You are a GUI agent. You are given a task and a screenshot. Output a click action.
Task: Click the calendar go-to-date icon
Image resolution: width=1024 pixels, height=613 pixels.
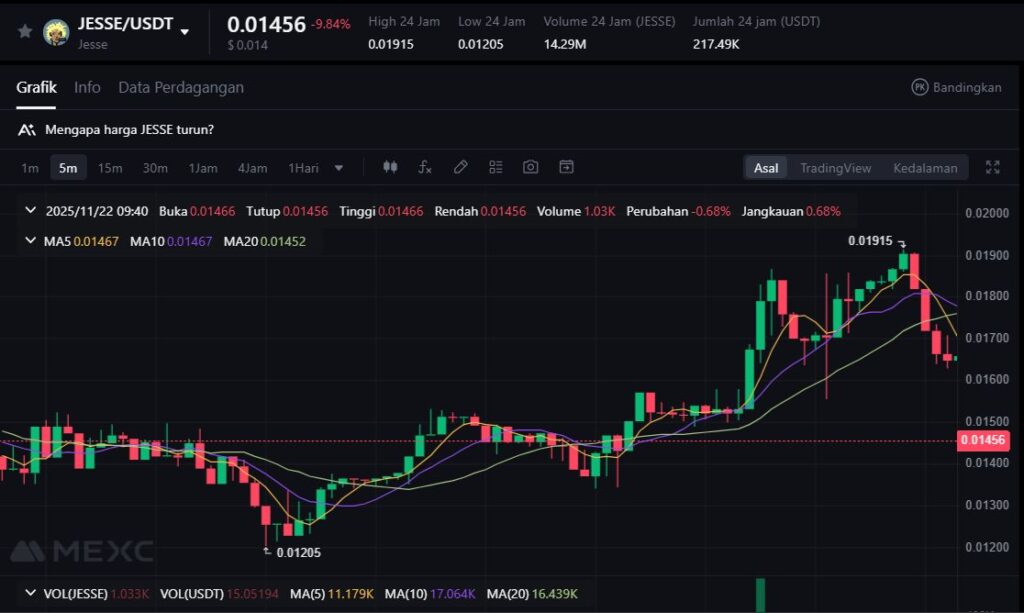coord(566,167)
